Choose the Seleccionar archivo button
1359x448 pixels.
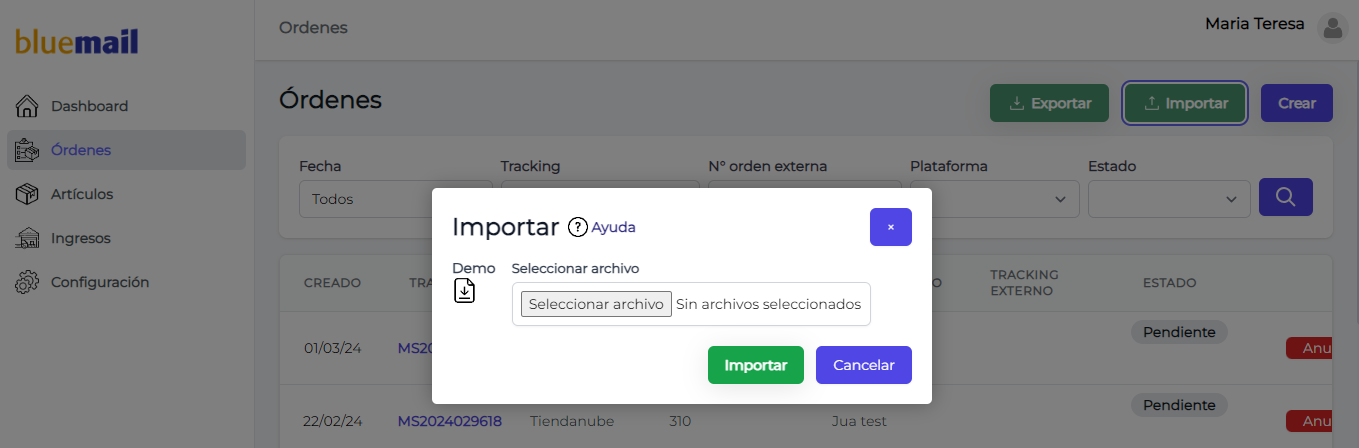(596, 304)
